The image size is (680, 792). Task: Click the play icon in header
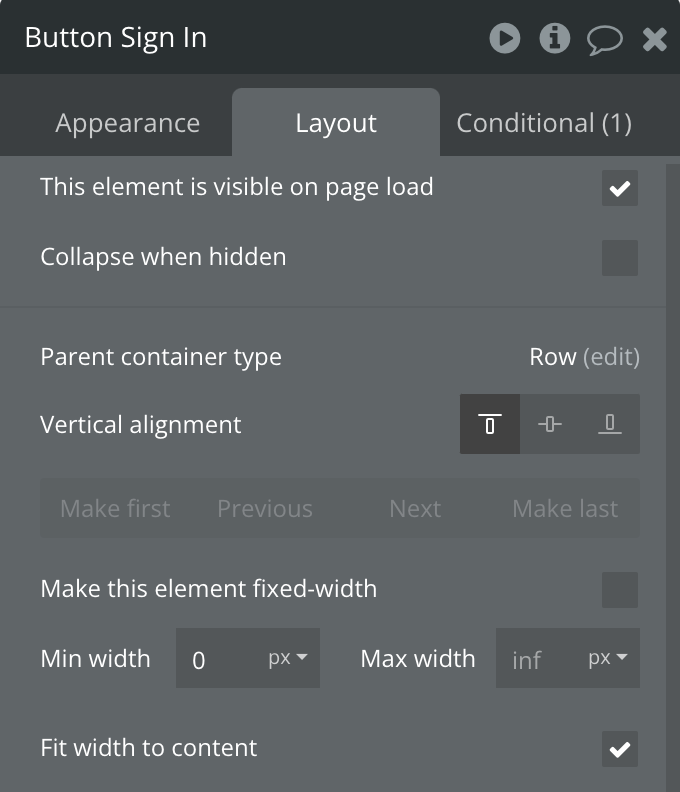tap(505, 38)
